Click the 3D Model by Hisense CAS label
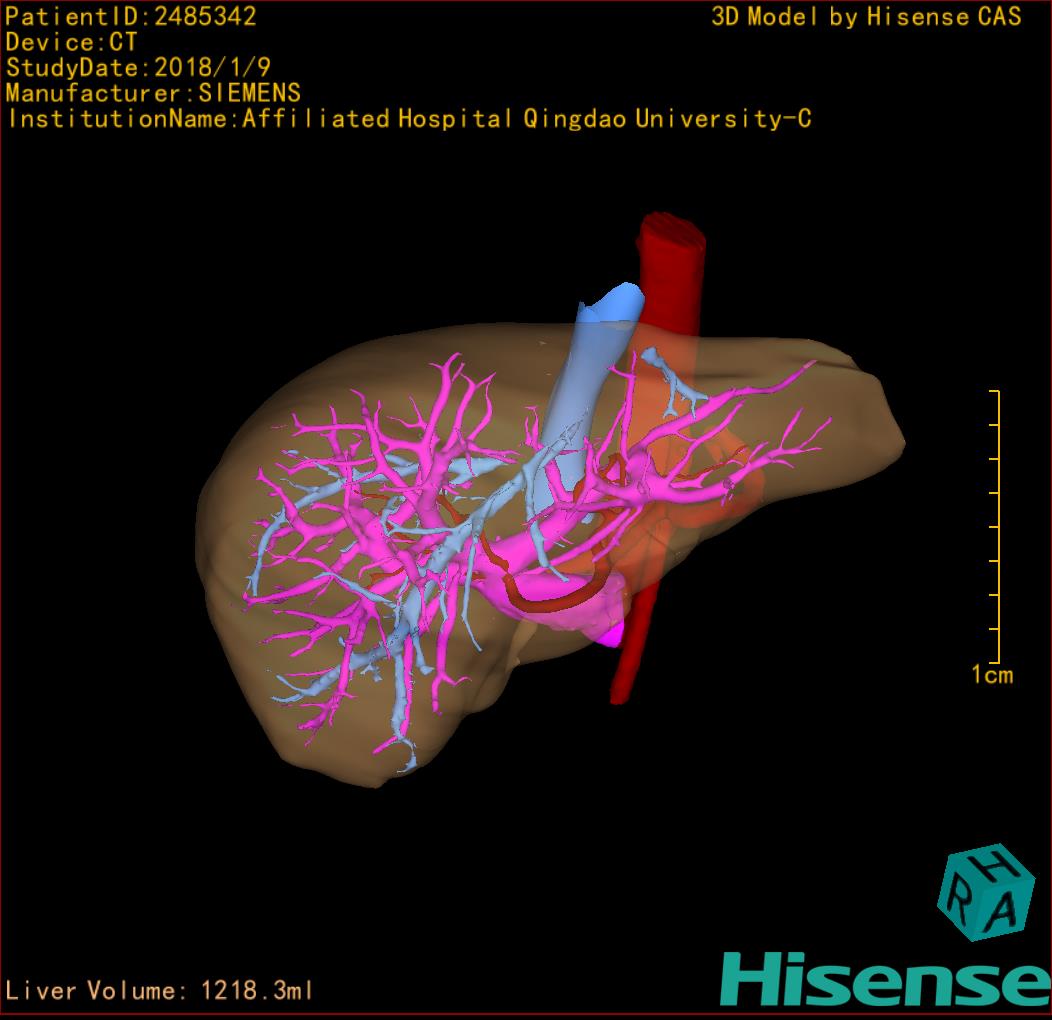Viewport: 1052px width, 1020px height. coord(866,16)
